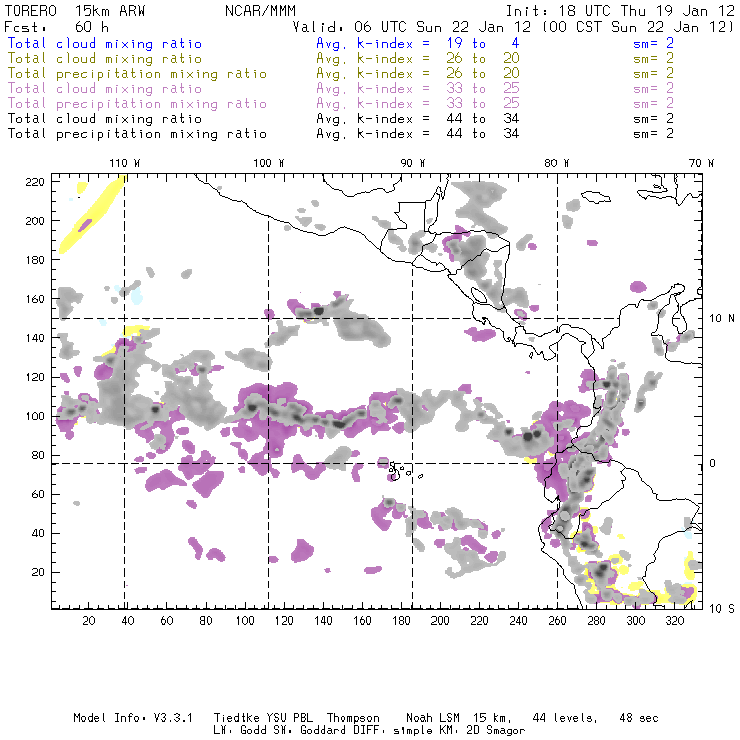Click the "10 N" latitude label
Screen dimensions: 740x740
[722, 319]
